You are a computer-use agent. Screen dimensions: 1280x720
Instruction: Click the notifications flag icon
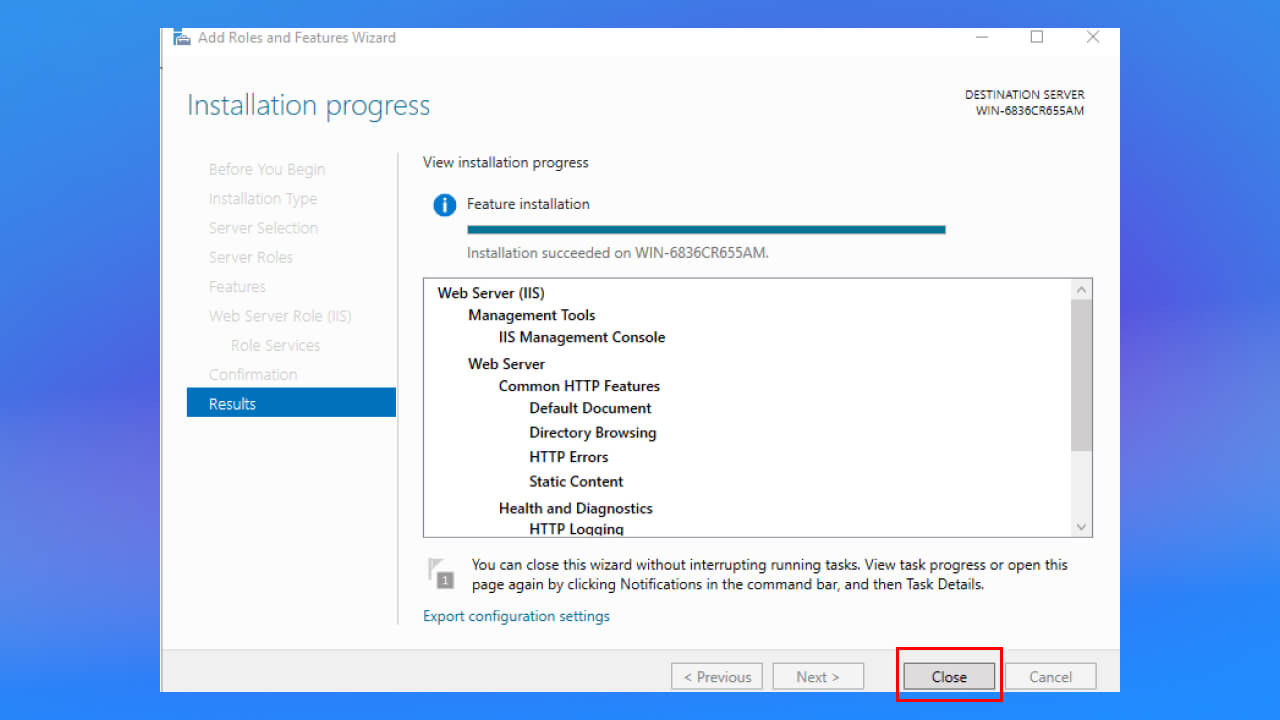[x=441, y=573]
